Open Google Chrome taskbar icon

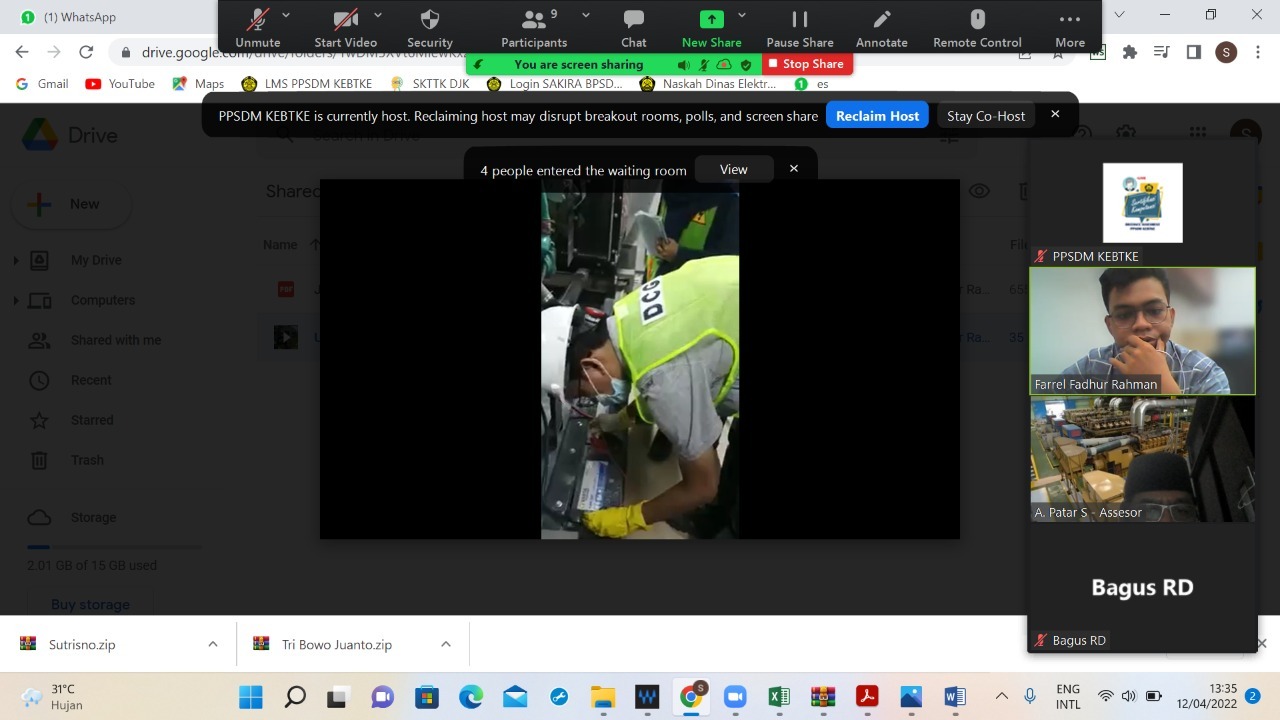691,697
